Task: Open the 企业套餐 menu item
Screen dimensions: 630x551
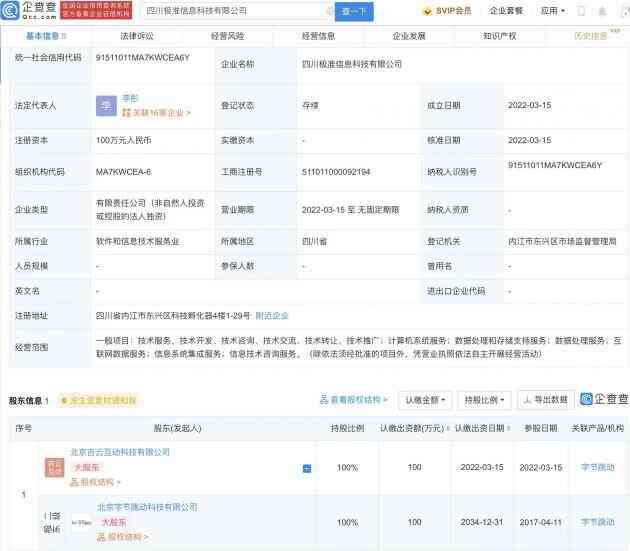Action: point(506,11)
